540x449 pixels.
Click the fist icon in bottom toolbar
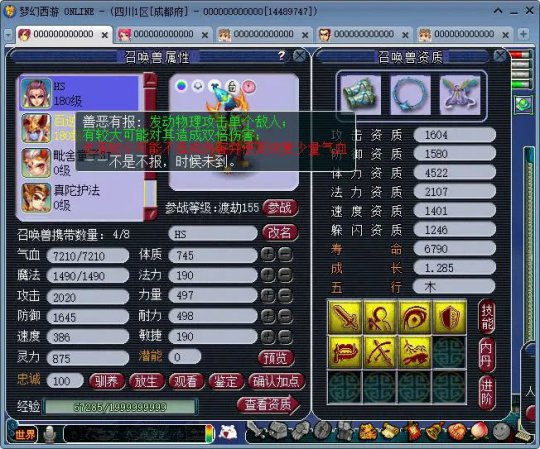[x=300, y=431]
